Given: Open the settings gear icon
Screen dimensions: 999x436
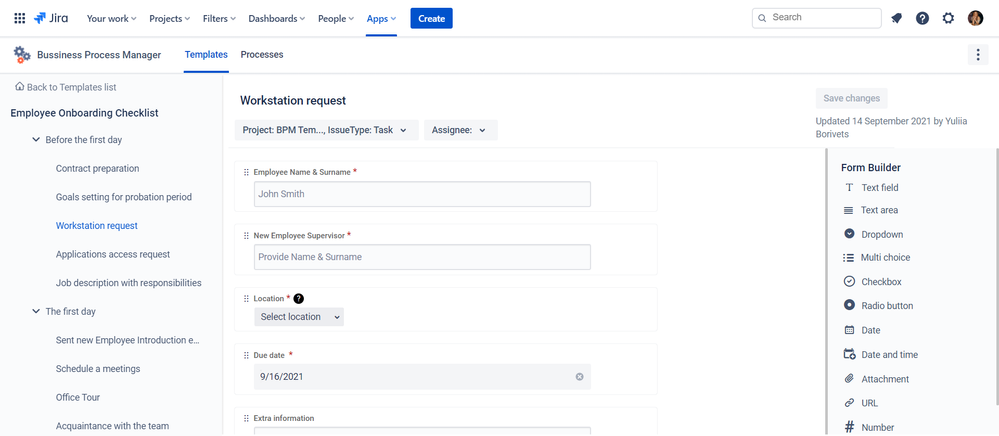Looking at the screenshot, I should coord(948,18).
